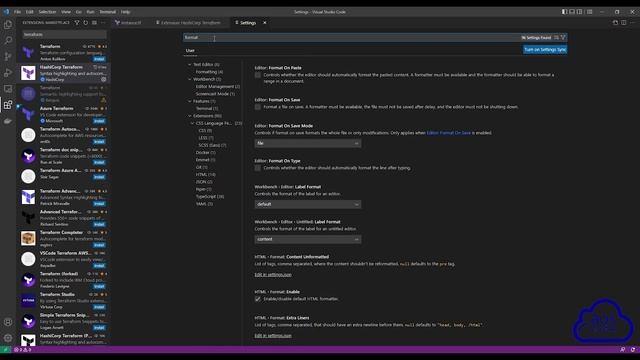Install Terraform Studio extension
This screenshot has width=640, height=360.
click(99, 307)
